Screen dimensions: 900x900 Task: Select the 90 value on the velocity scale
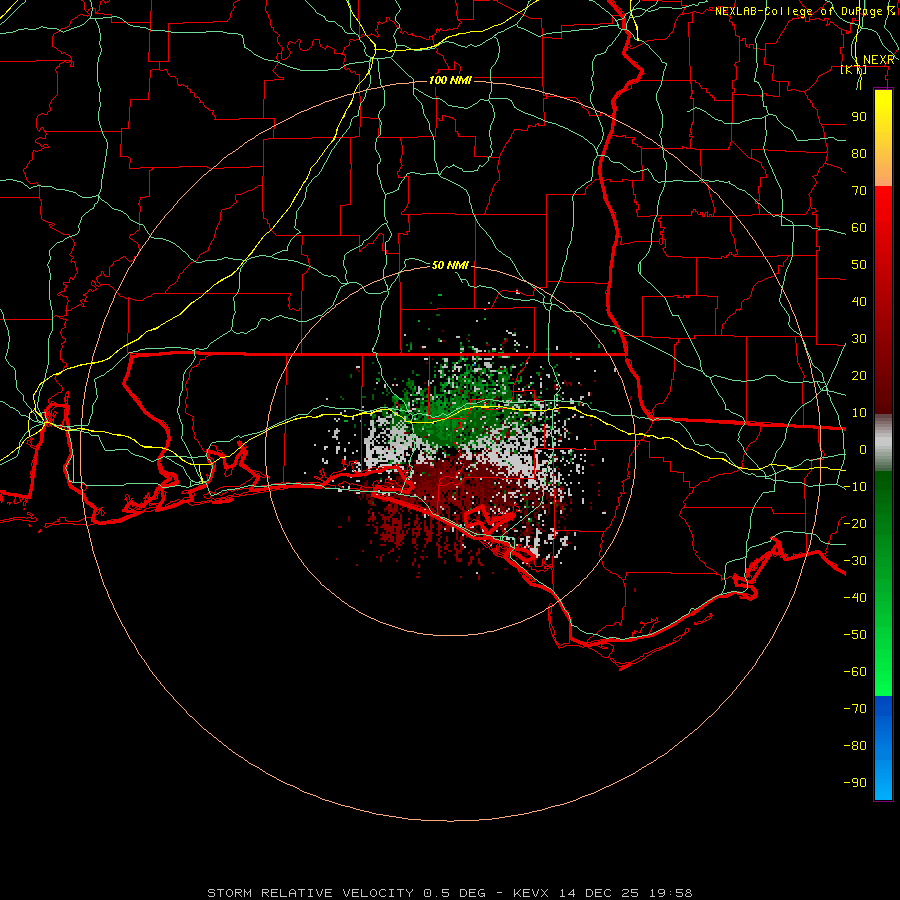click(859, 117)
